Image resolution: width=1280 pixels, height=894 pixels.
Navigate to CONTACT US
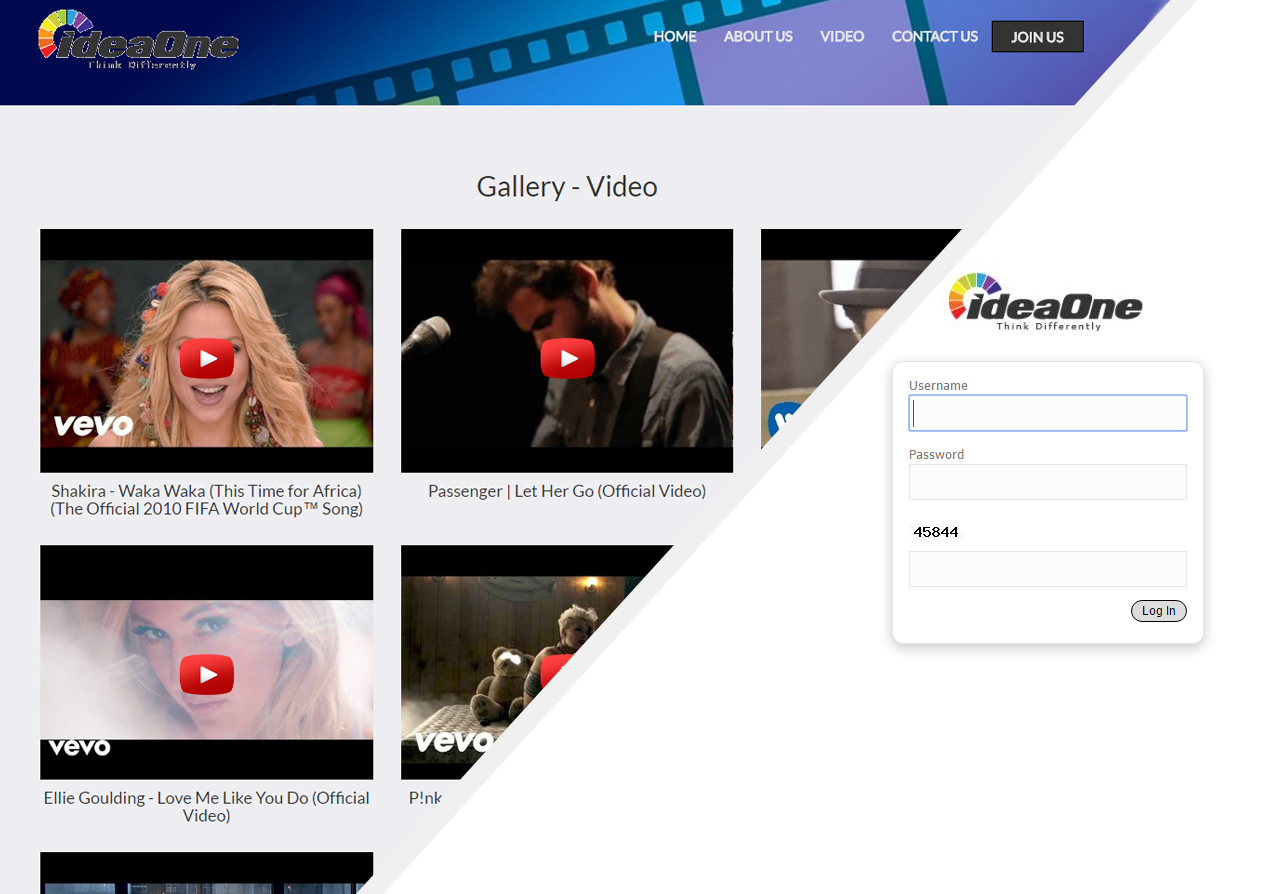[935, 36]
